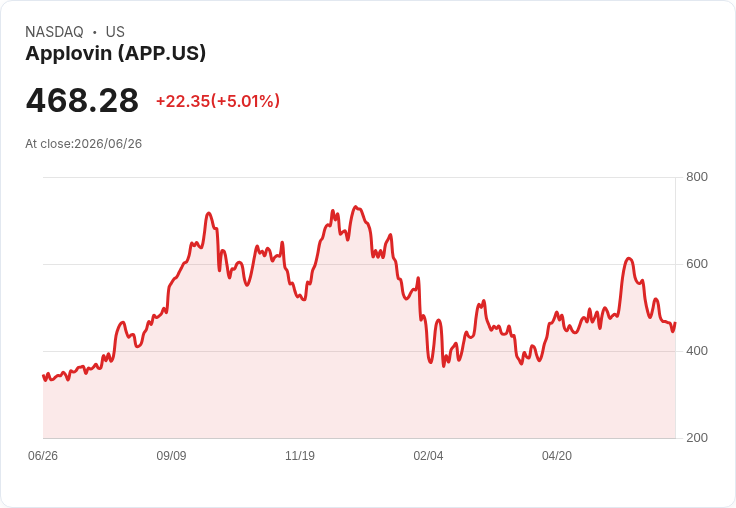Click the 800 y-axis label
The width and height of the screenshot is (736, 508).
(x=697, y=177)
